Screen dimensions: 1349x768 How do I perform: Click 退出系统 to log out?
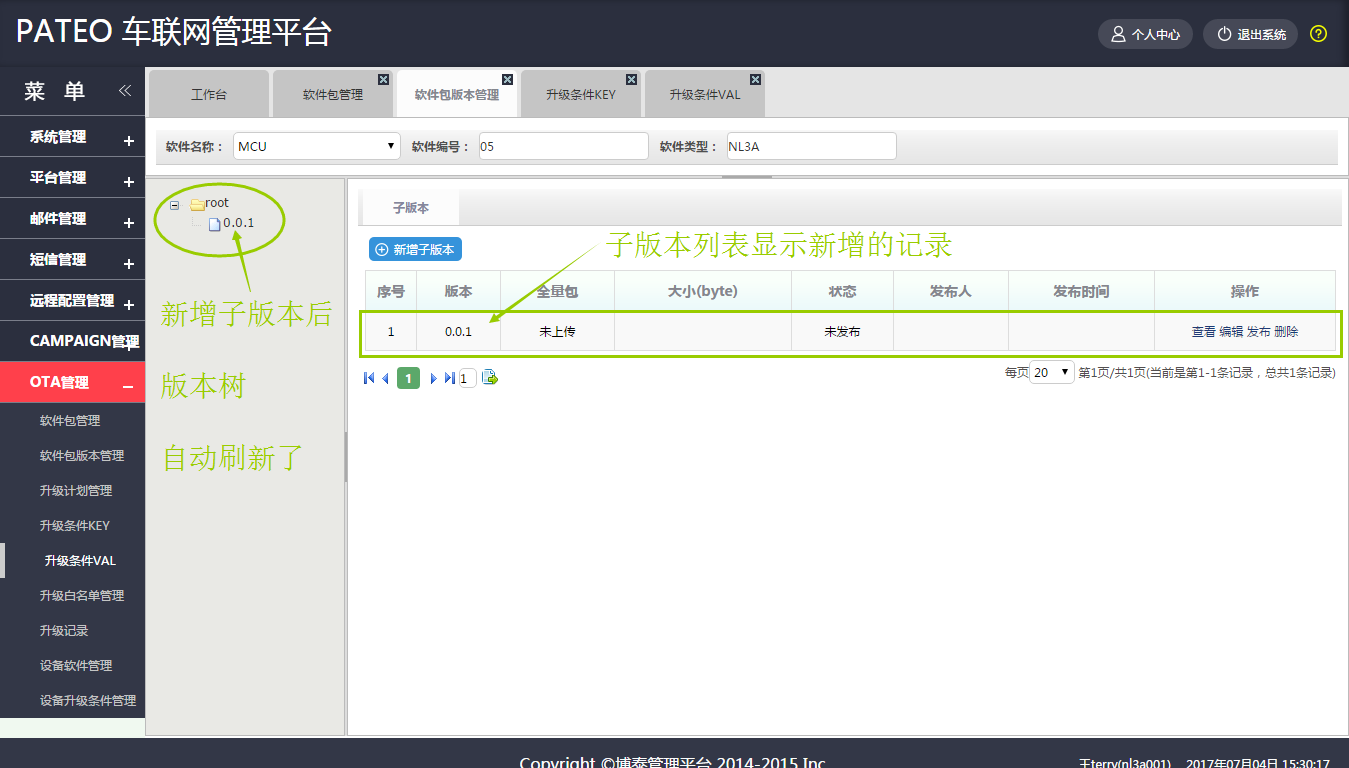coord(1251,34)
